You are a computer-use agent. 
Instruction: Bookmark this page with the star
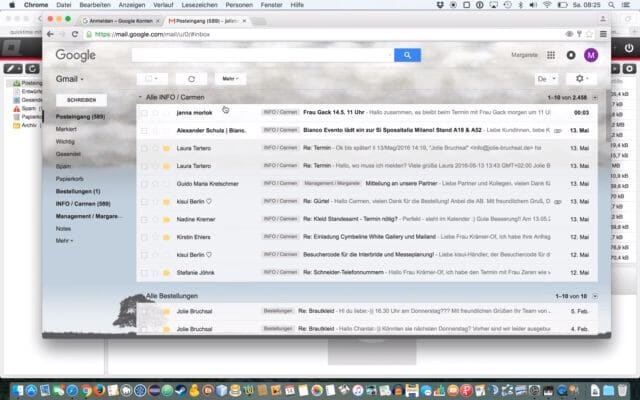(589, 34)
